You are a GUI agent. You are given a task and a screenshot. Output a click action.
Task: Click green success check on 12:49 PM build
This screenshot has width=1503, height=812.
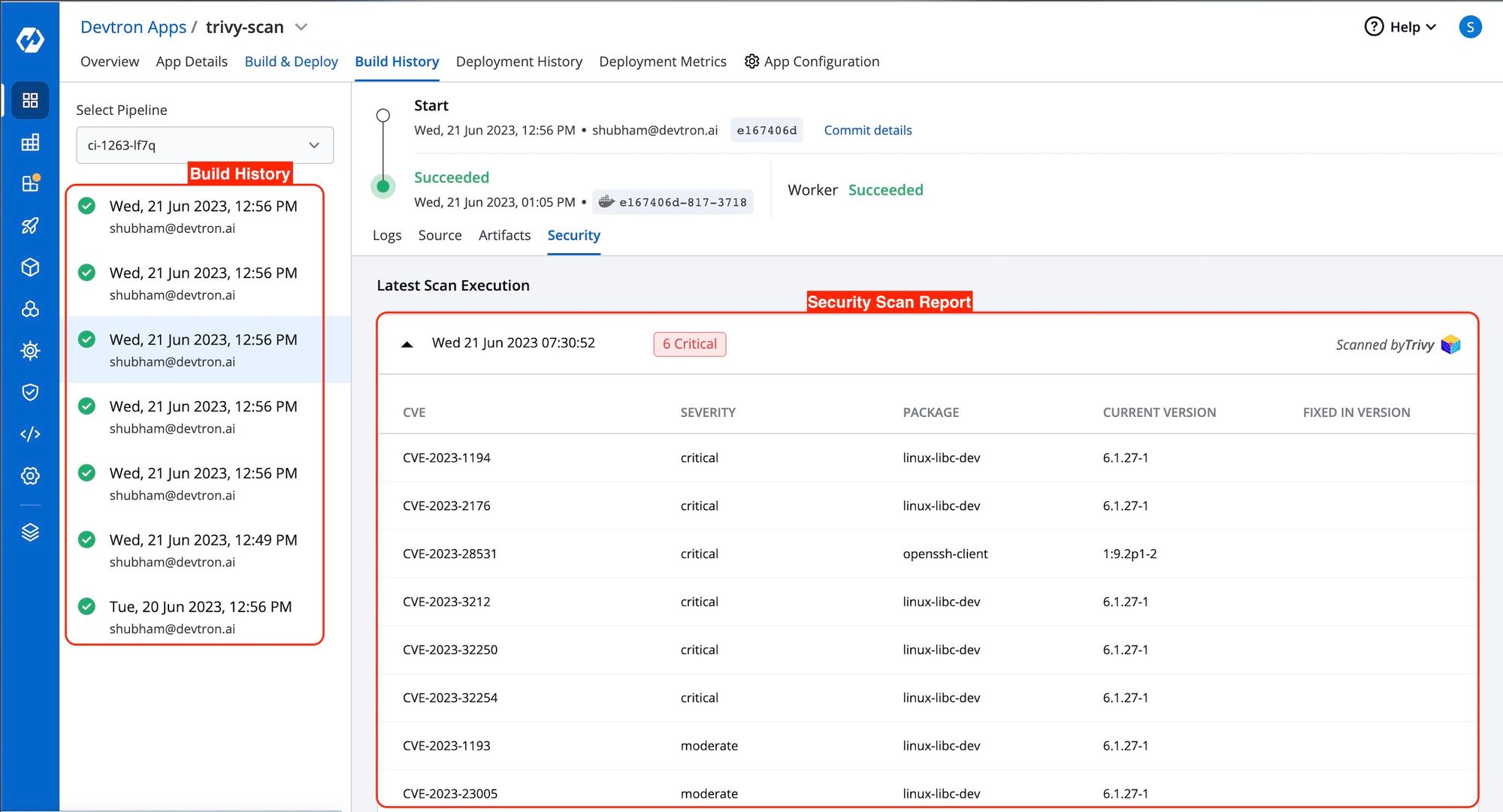click(87, 539)
